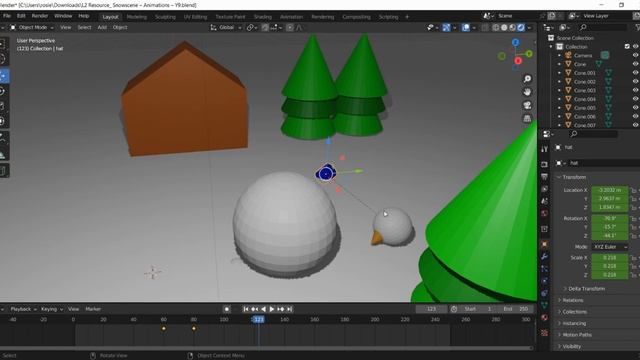Select Cone.002 in the outliner

[584, 82]
